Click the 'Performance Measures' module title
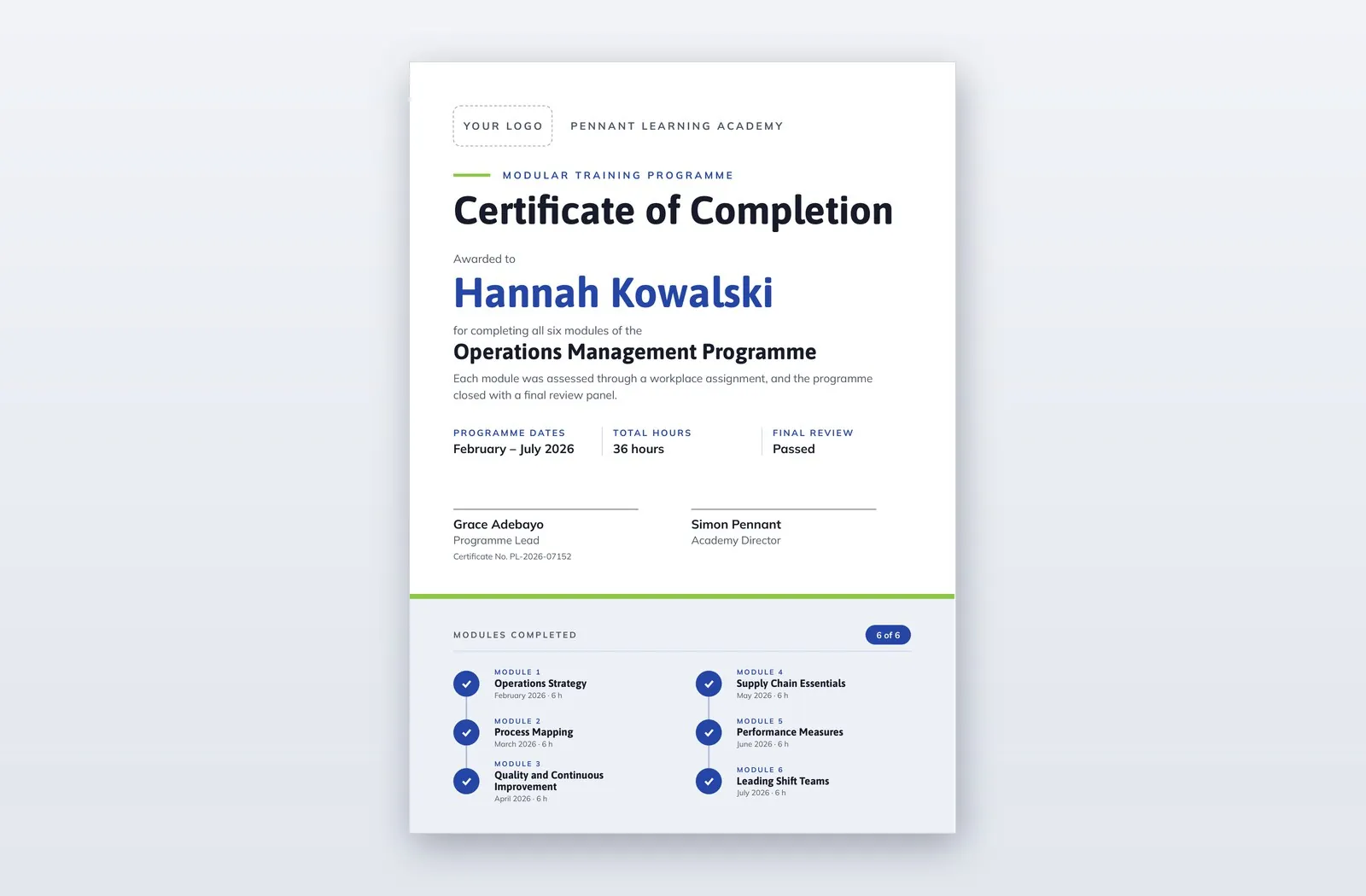The image size is (1366, 896). (x=790, y=732)
